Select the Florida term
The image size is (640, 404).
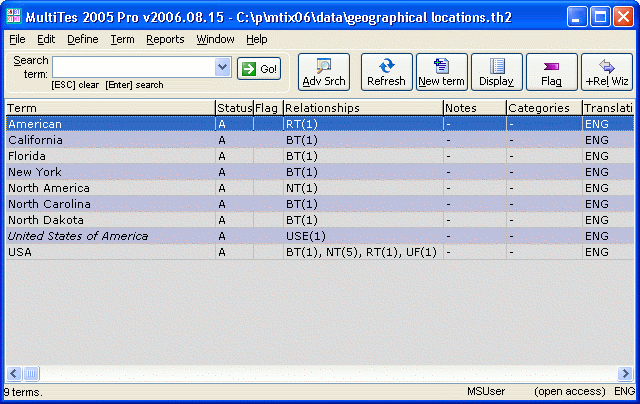click(27, 156)
